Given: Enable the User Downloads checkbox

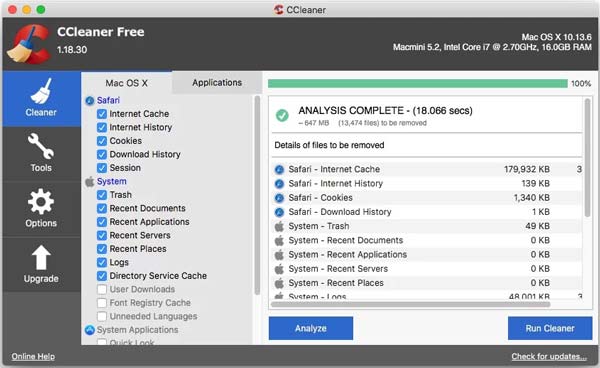Looking at the screenshot, I should coord(102,289).
